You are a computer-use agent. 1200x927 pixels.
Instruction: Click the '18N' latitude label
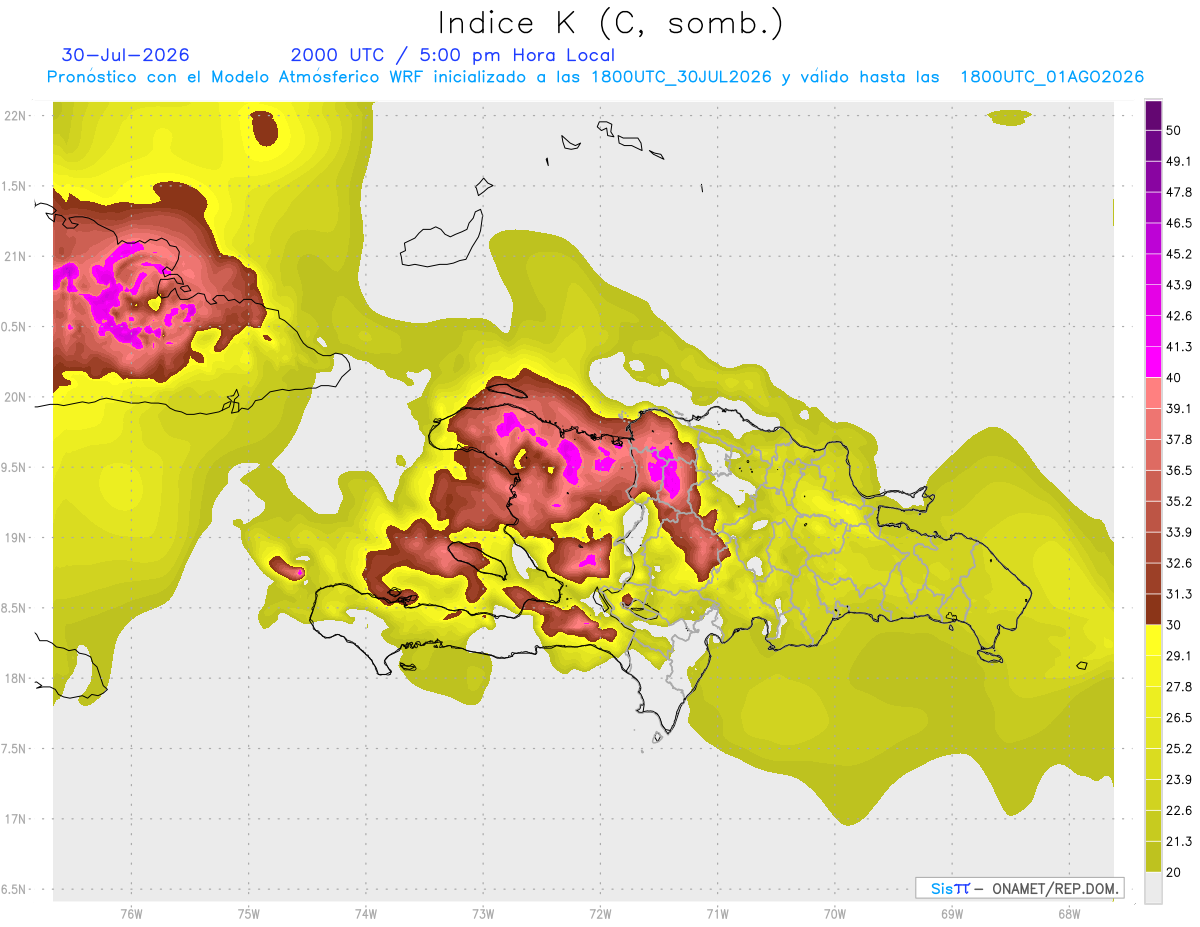pos(17,678)
